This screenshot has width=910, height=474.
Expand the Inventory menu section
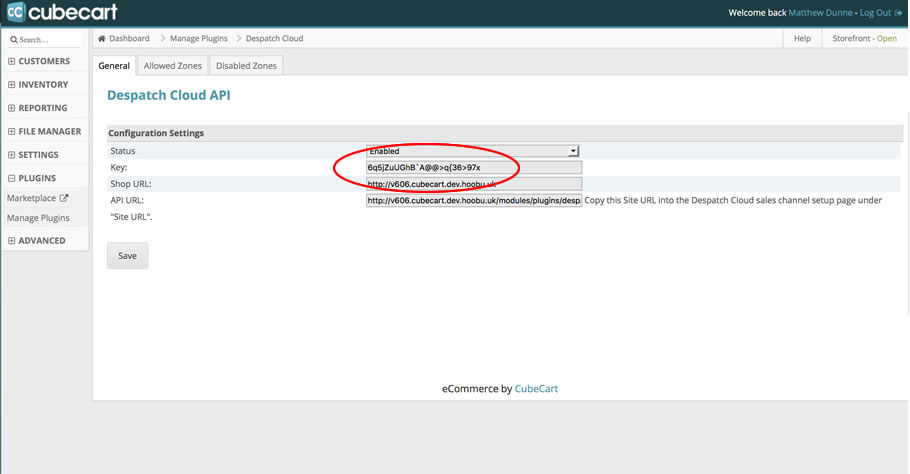click(x=45, y=85)
